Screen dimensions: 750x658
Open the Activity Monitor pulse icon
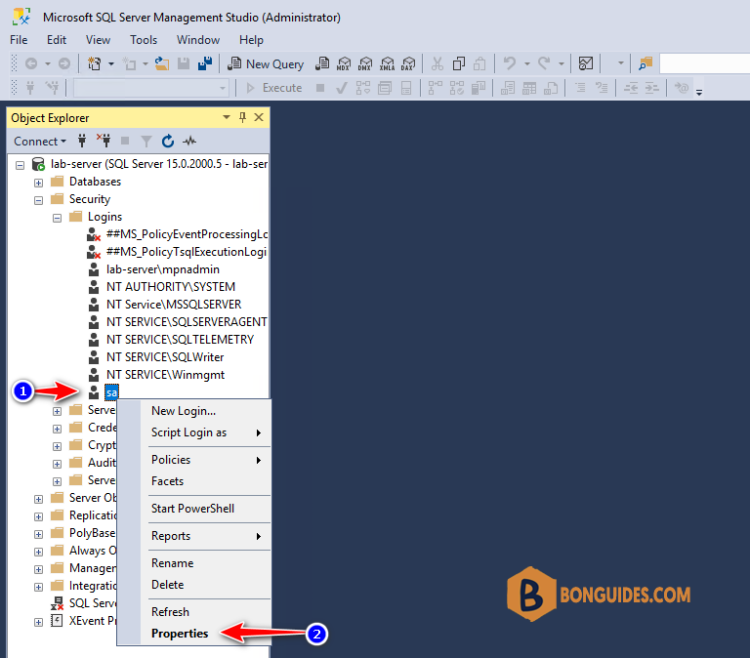[x=190, y=141]
